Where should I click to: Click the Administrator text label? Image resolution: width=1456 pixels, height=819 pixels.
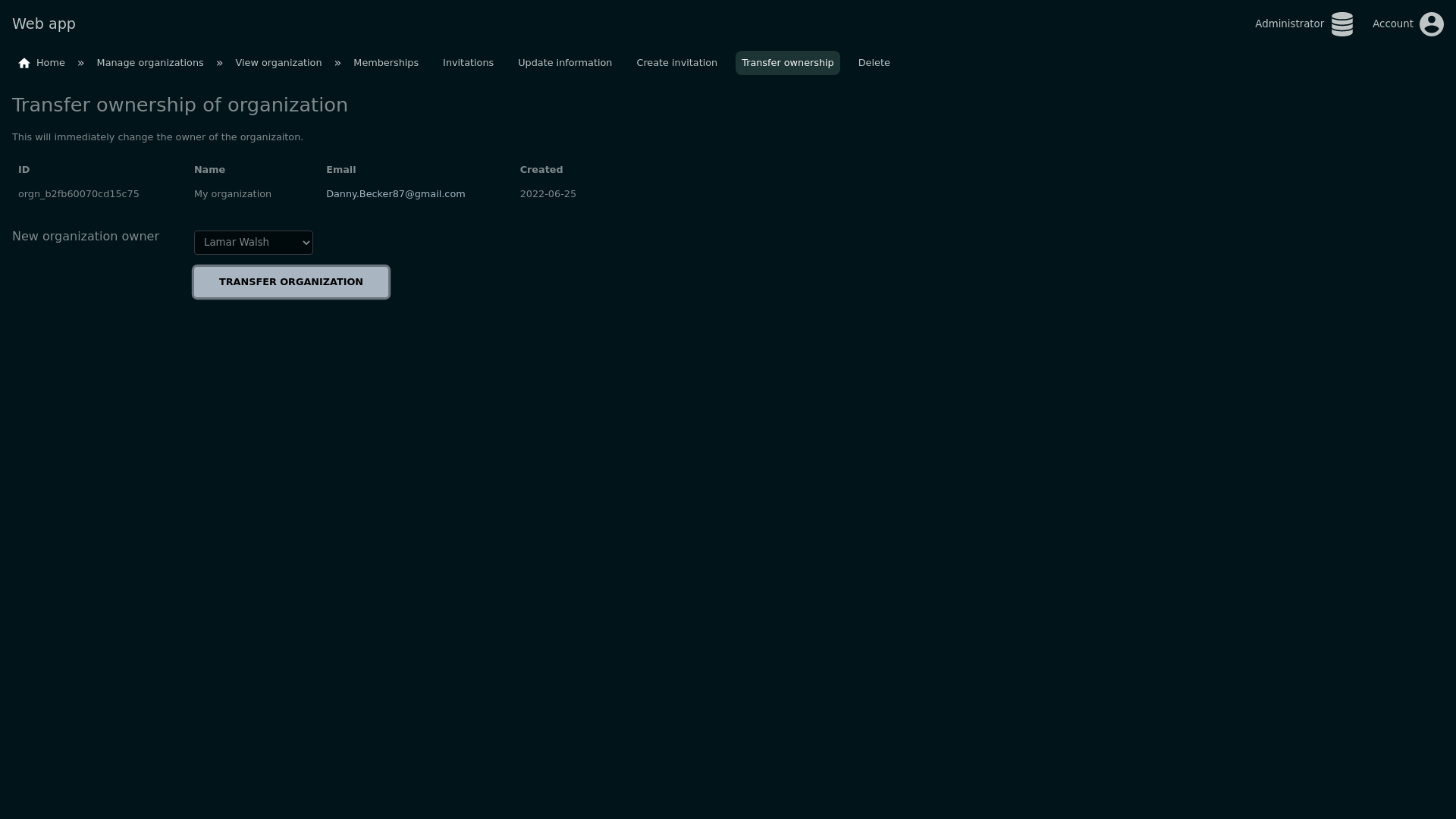click(x=1288, y=24)
